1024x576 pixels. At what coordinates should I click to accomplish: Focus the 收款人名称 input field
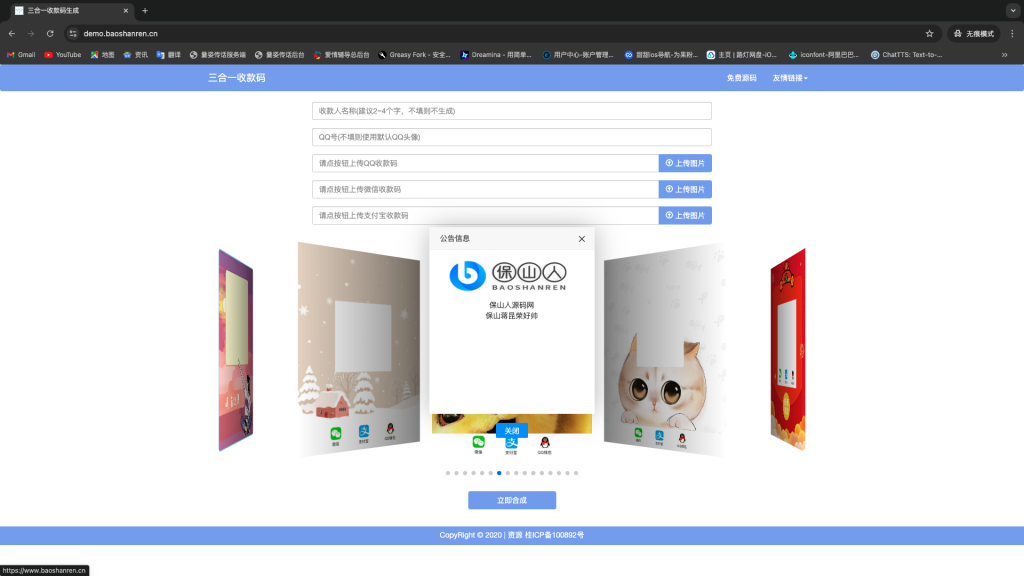[511, 111]
